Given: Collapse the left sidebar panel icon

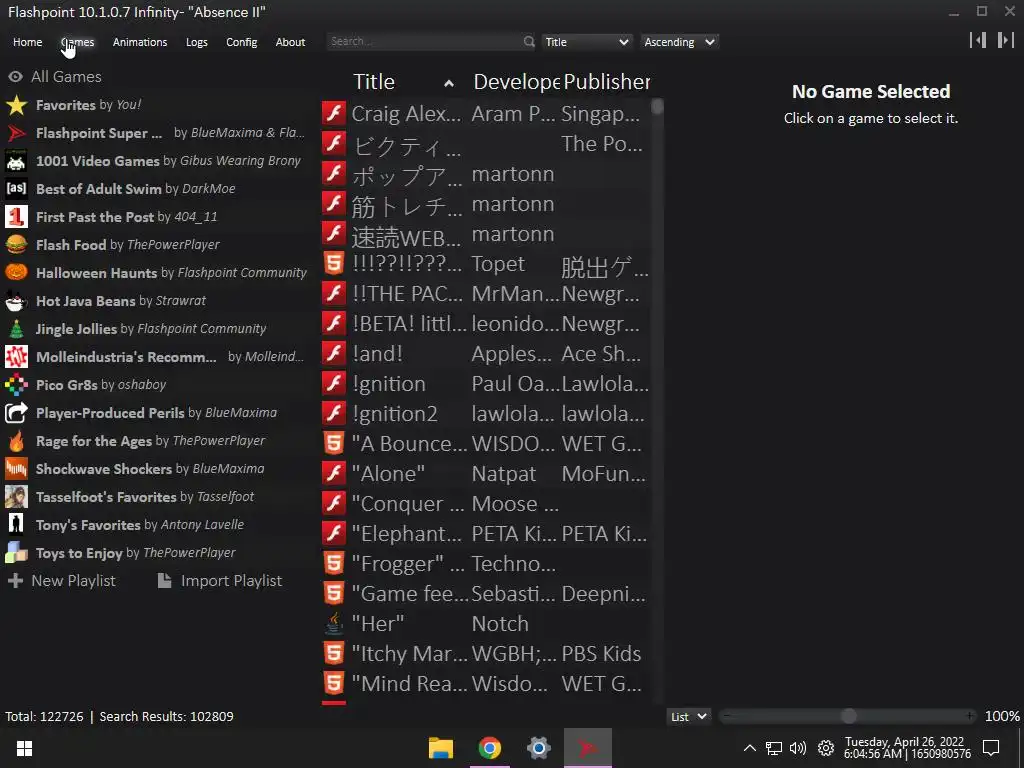Looking at the screenshot, I should click(x=978, y=40).
